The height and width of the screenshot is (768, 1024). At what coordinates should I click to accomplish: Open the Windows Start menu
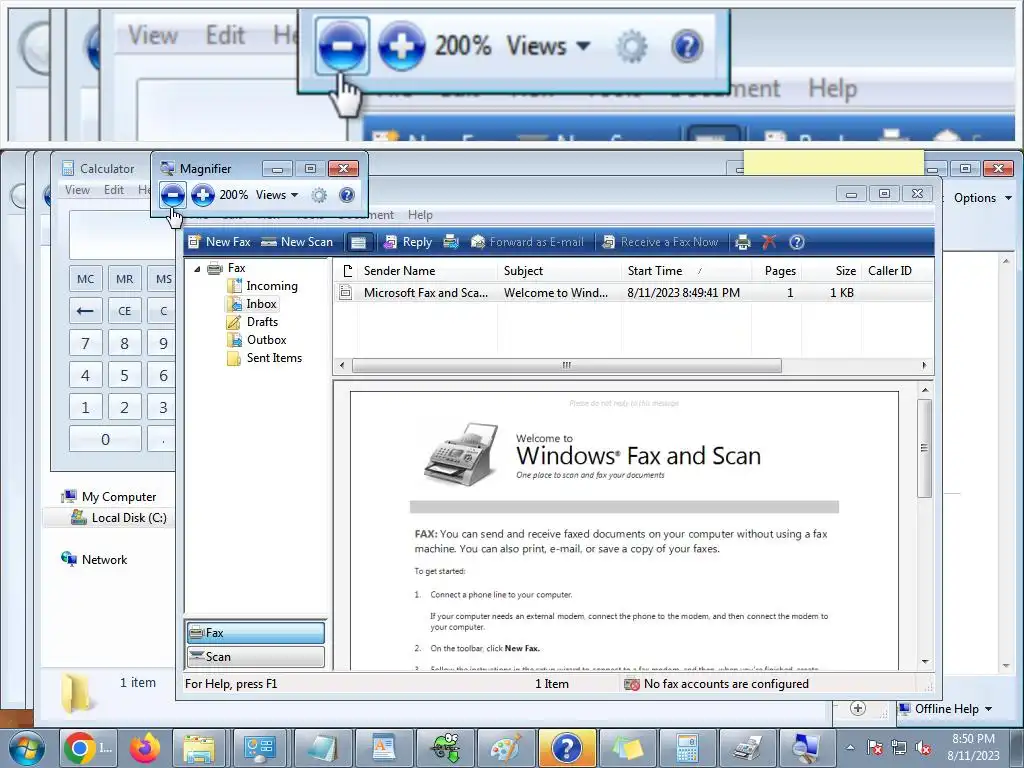pyautogui.click(x=26, y=748)
